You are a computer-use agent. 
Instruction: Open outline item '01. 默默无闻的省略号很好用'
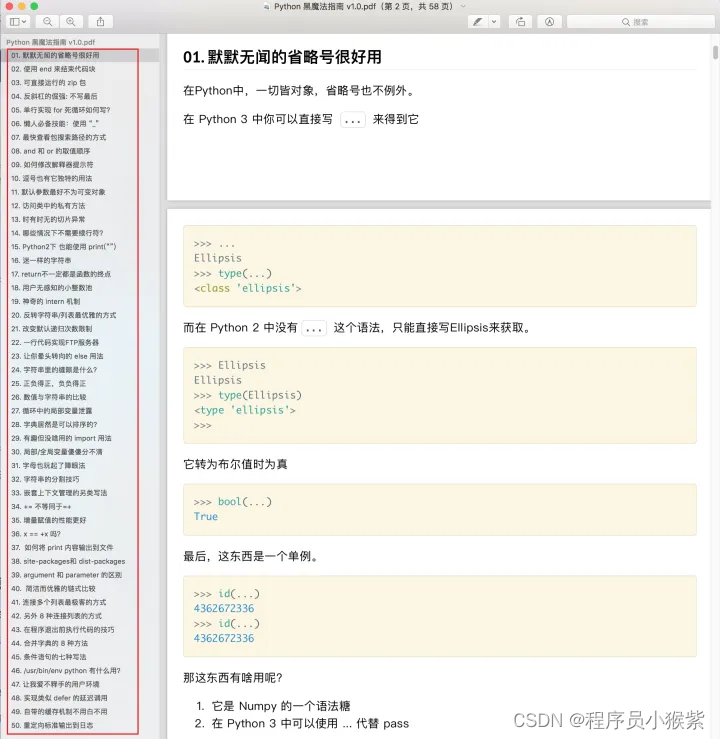tap(55, 55)
